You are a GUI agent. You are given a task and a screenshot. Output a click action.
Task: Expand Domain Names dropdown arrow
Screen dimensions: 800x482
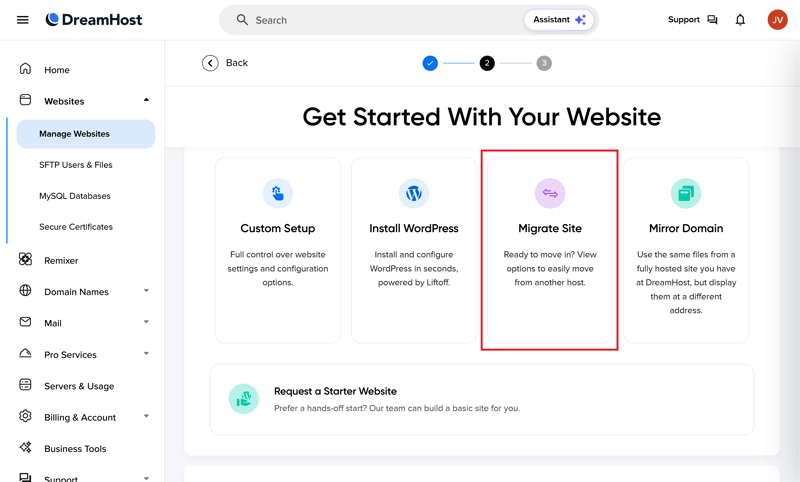pyautogui.click(x=146, y=291)
